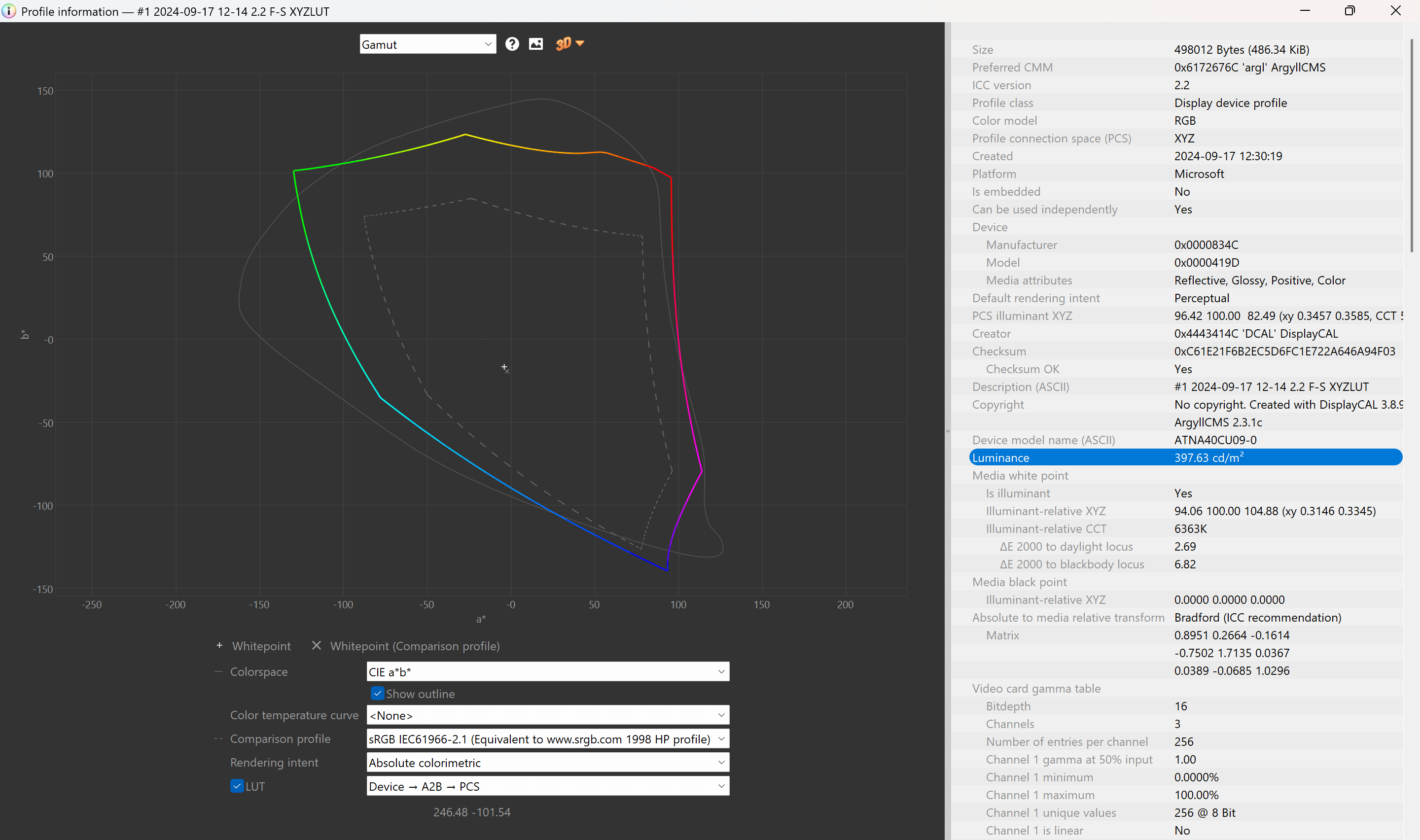The height and width of the screenshot is (840, 1420).
Task: Open the Rendering intent dropdown
Action: pos(548,763)
